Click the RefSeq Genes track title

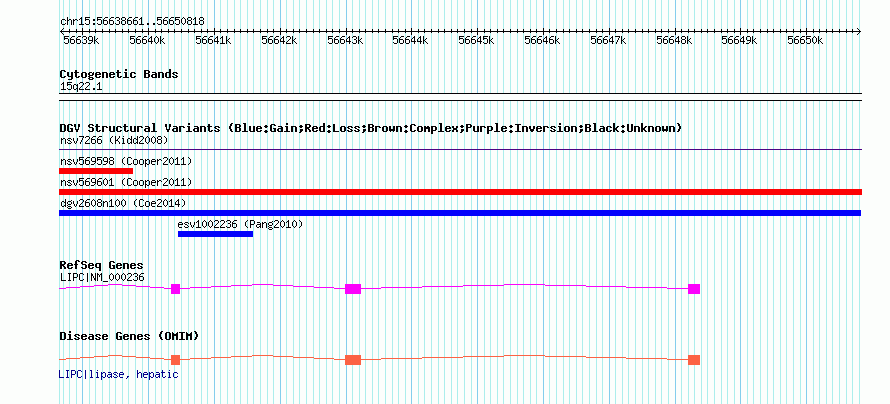[102, 266]
